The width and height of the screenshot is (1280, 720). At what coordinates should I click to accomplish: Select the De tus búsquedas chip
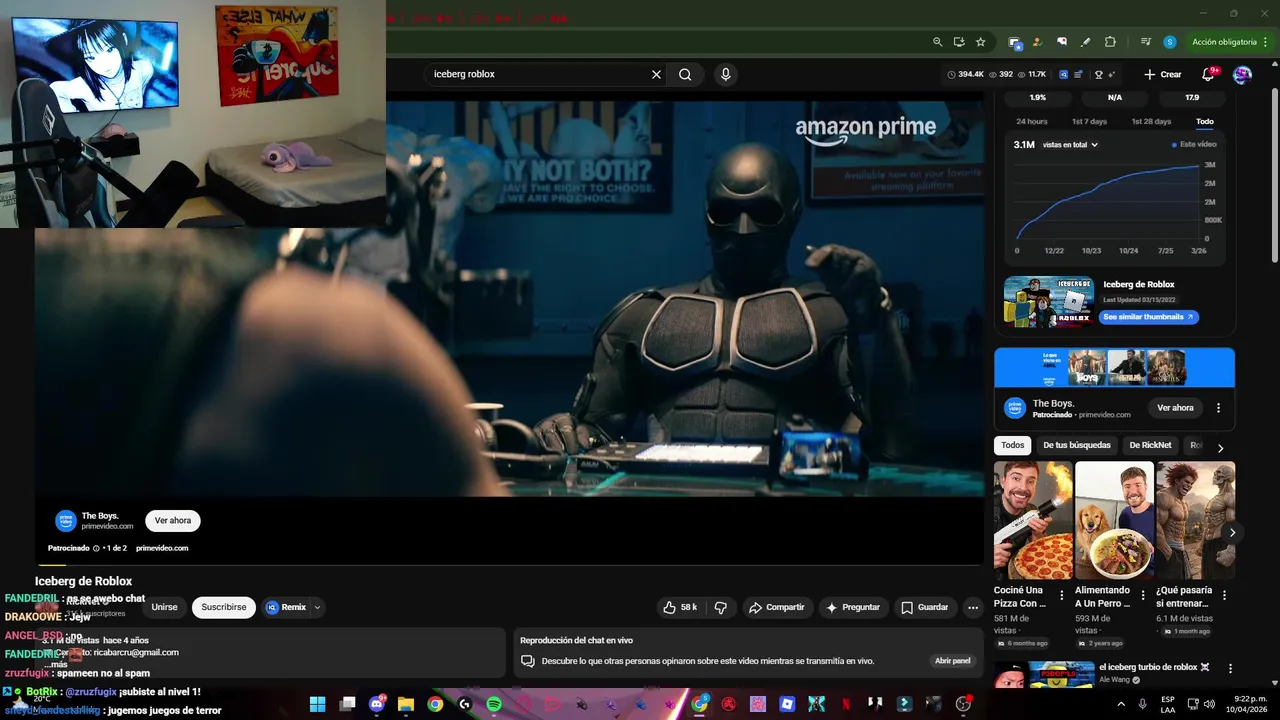point(1077,445)
